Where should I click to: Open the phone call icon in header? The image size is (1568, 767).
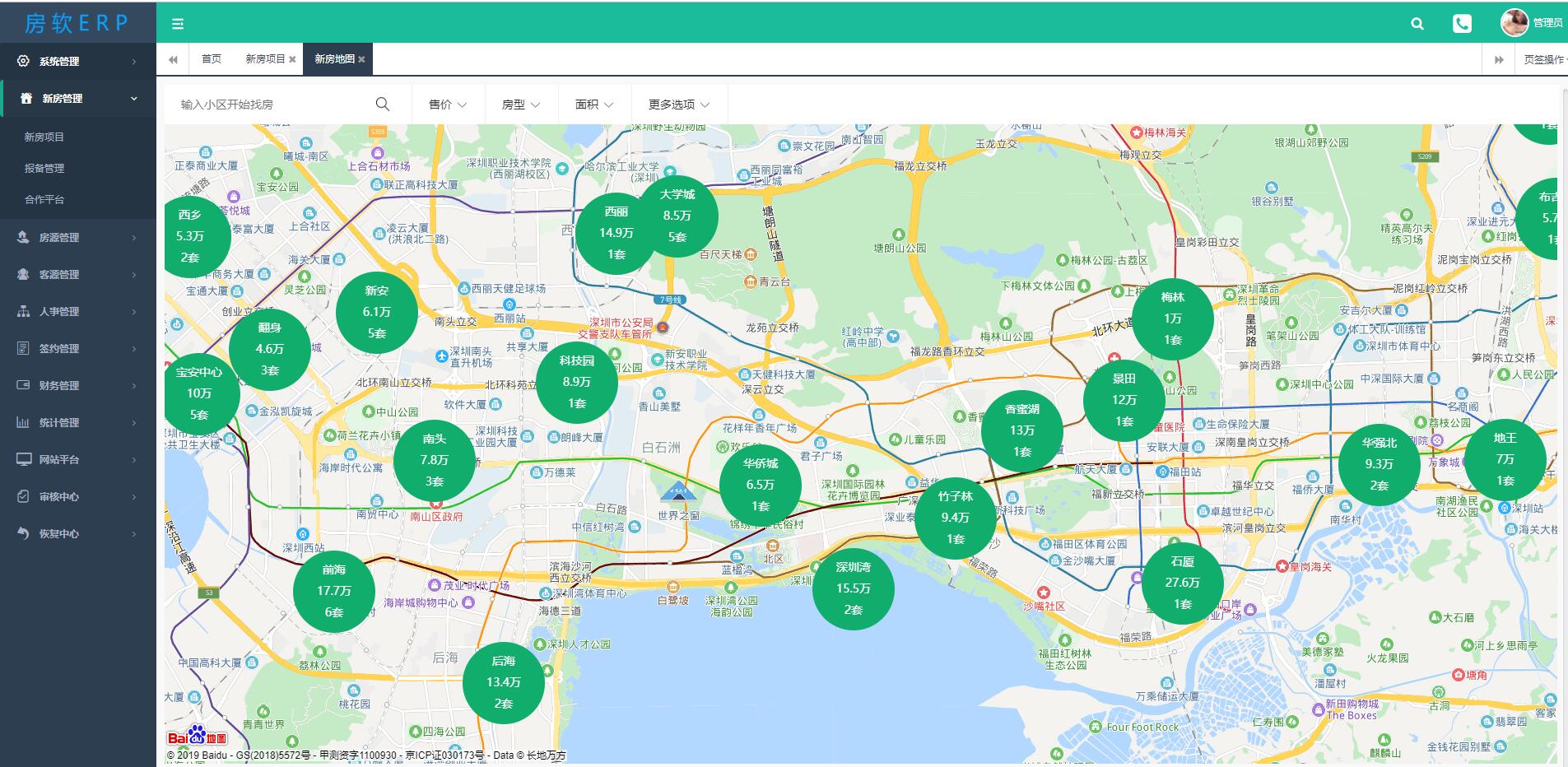[x=1462, y=24]
